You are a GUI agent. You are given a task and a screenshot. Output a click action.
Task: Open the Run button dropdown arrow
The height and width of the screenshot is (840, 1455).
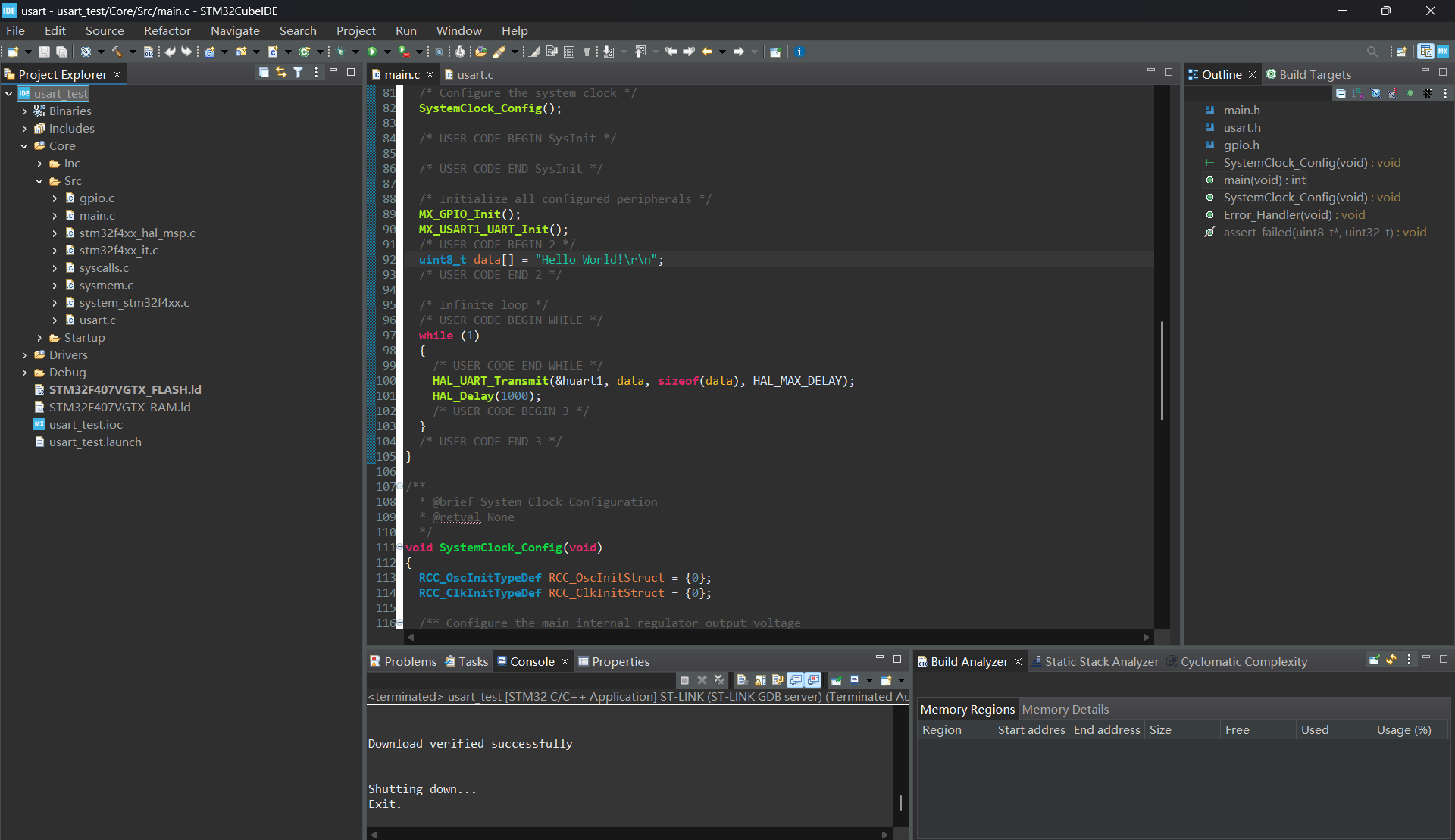(387, 52)
